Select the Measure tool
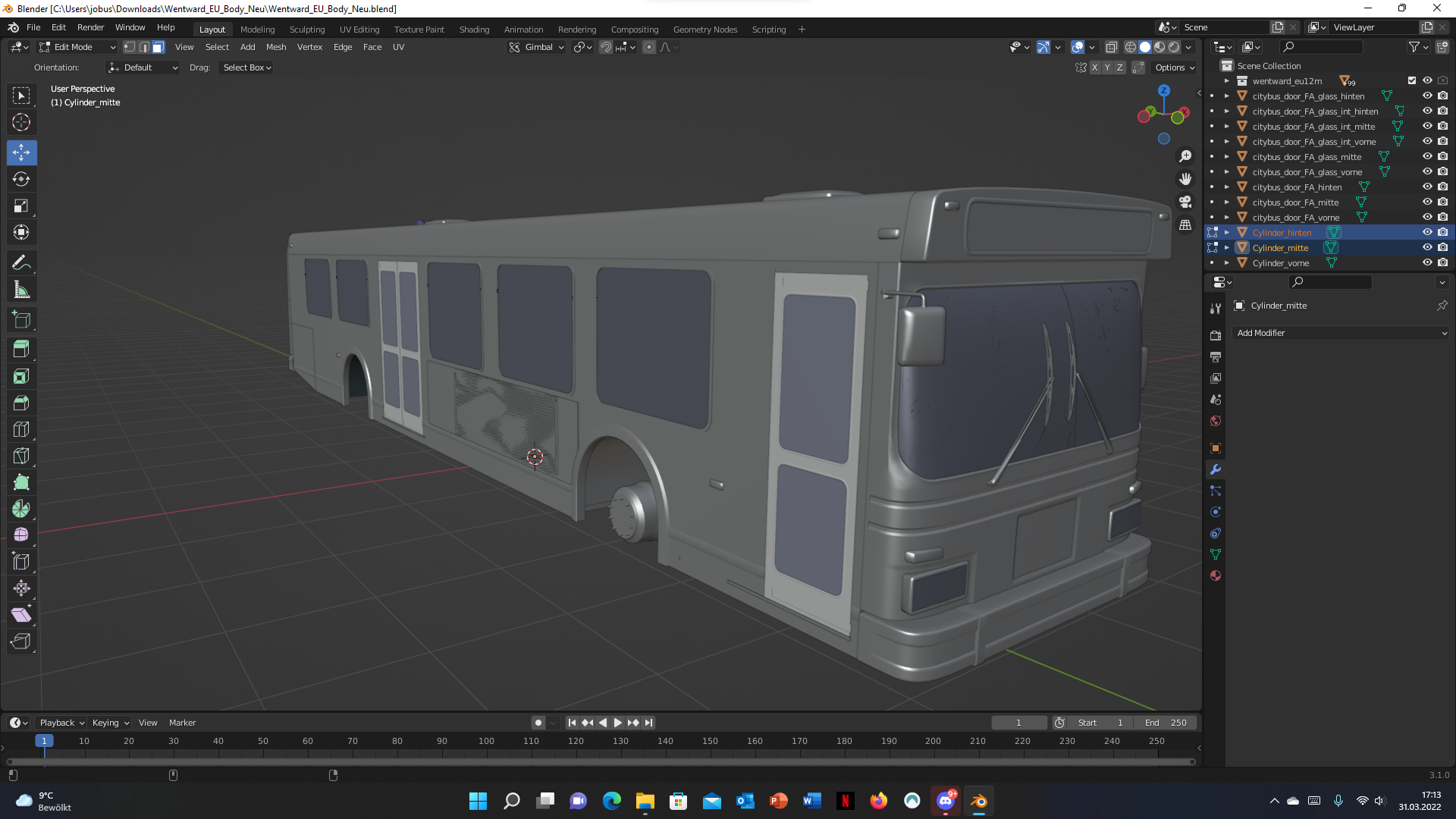Viewport: 1456px width, 819px height. pyautogui.click(x=21, y=290)
